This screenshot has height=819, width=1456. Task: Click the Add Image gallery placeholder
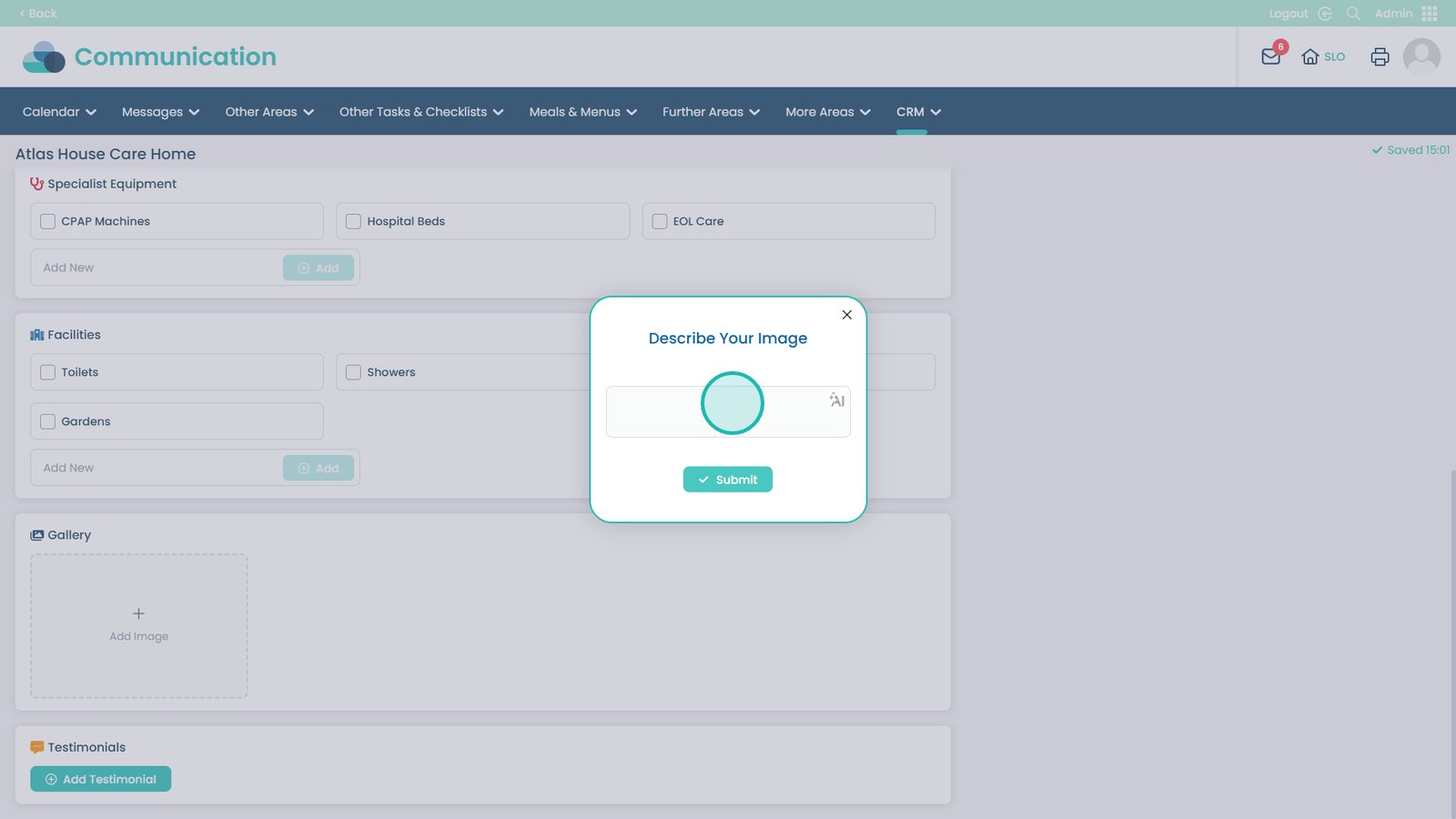pos(139,625)
